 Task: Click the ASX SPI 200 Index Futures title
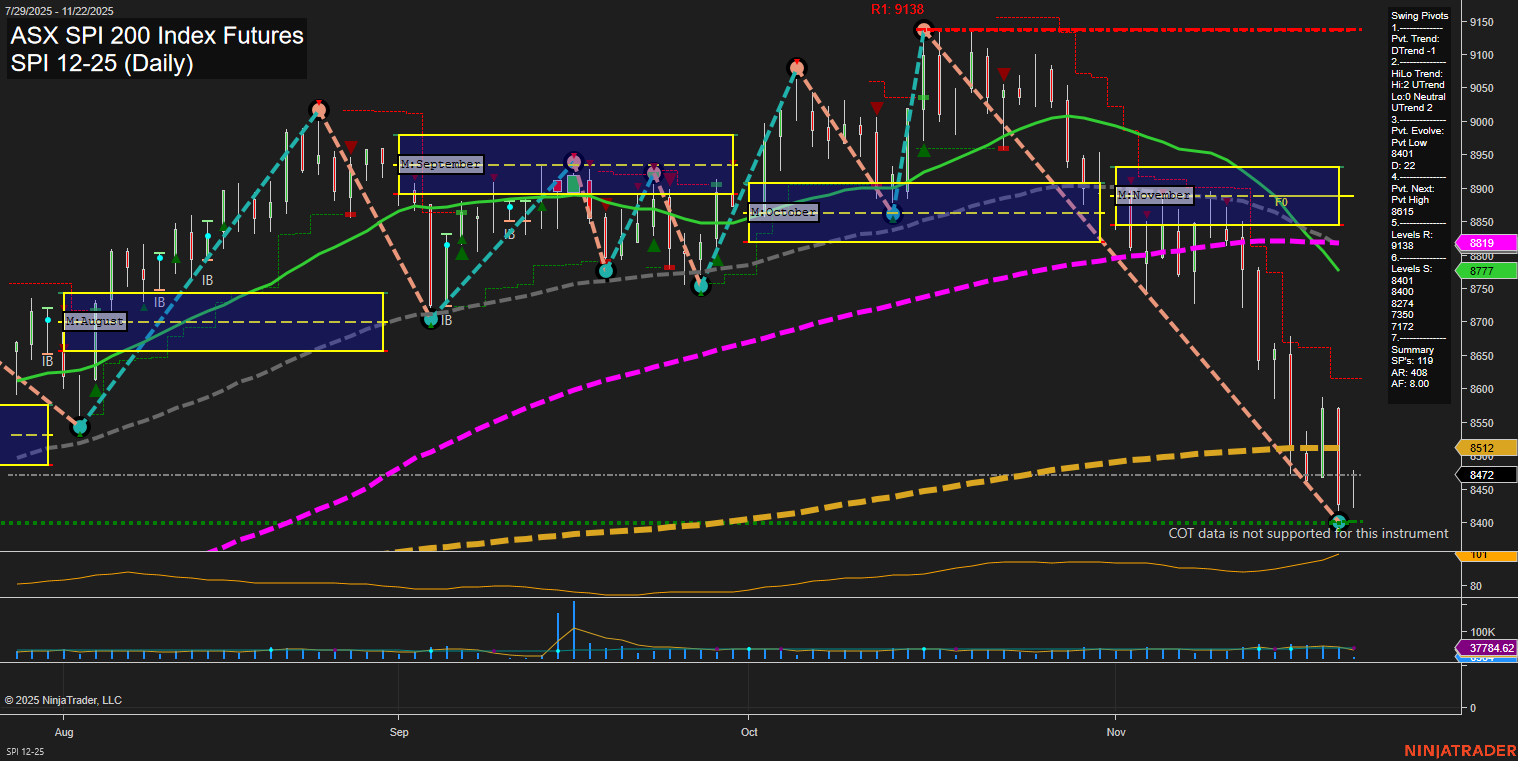(157, 36)
